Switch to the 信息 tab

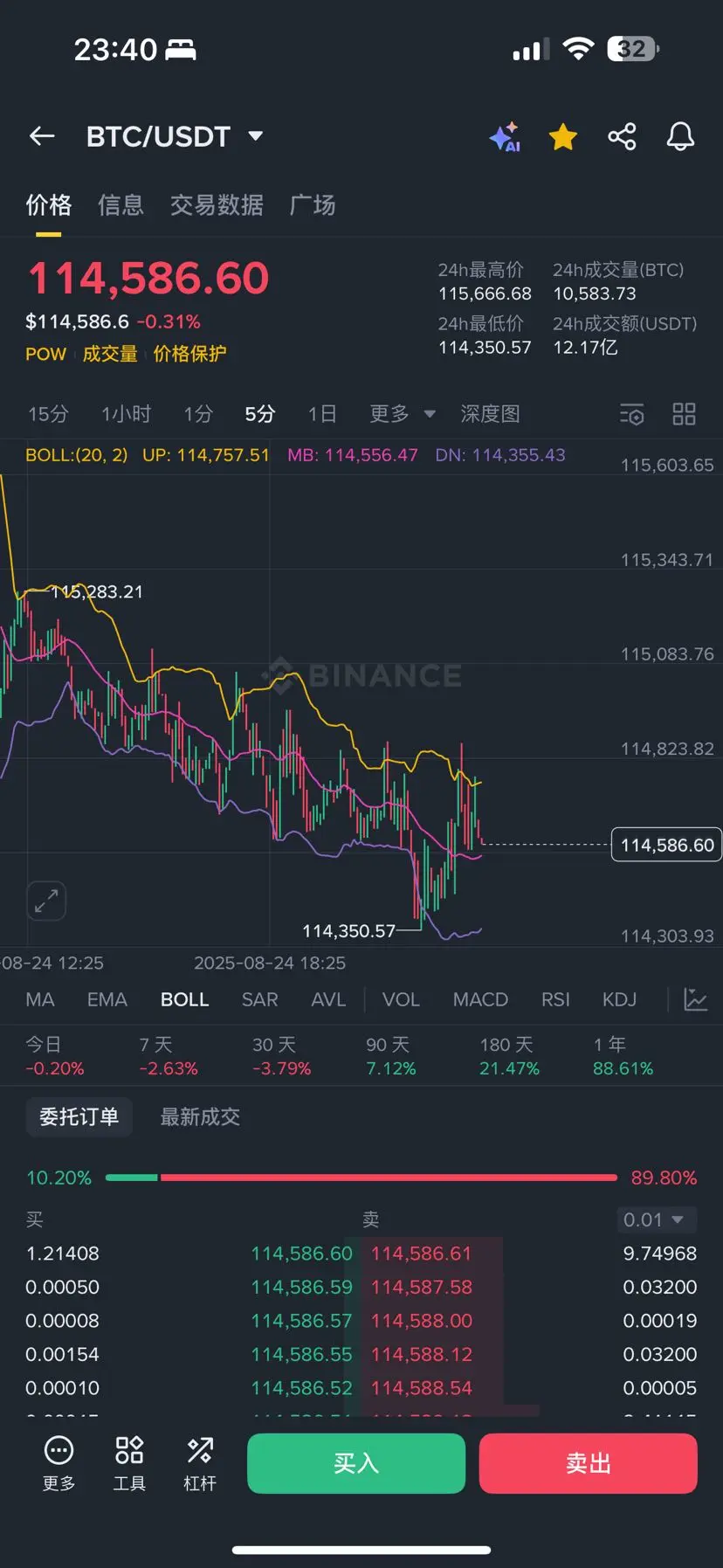click(x=120, y=205)
